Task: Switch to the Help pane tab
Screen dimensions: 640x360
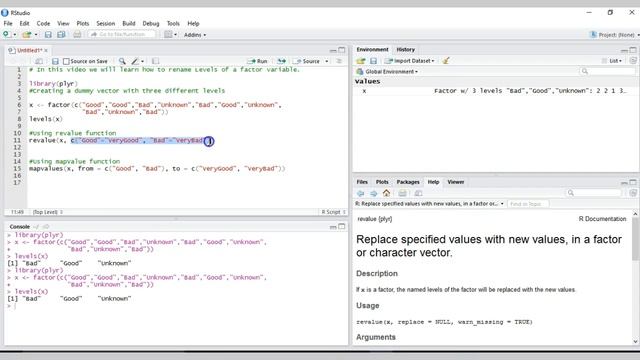Action: 433,182
